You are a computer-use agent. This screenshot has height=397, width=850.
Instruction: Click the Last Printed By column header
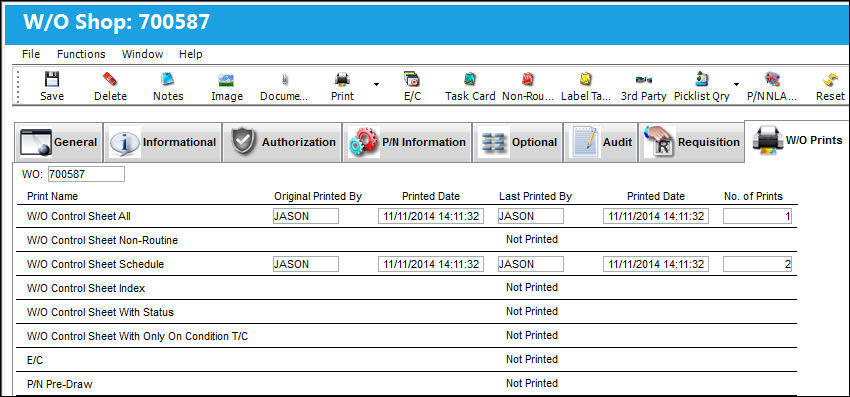536,196
